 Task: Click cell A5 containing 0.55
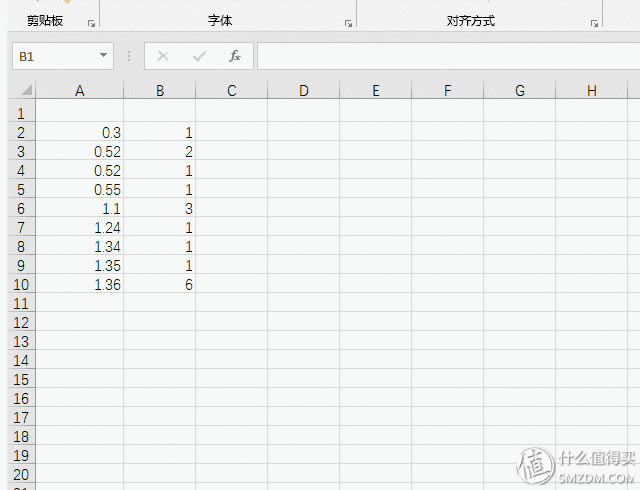[80, 189]
